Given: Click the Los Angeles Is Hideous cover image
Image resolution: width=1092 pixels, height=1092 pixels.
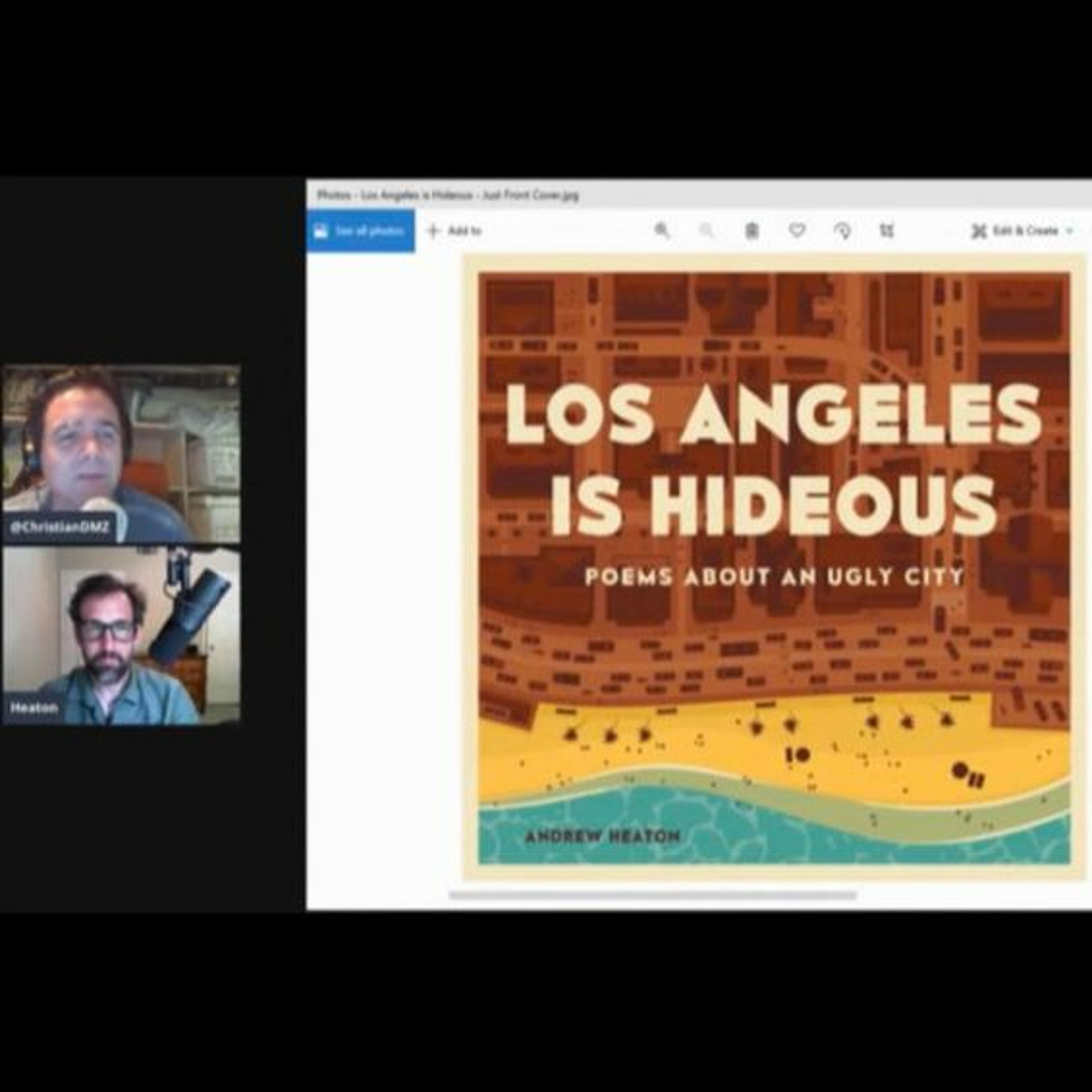Looking at the screenshot, I should (x=774, y=568).
